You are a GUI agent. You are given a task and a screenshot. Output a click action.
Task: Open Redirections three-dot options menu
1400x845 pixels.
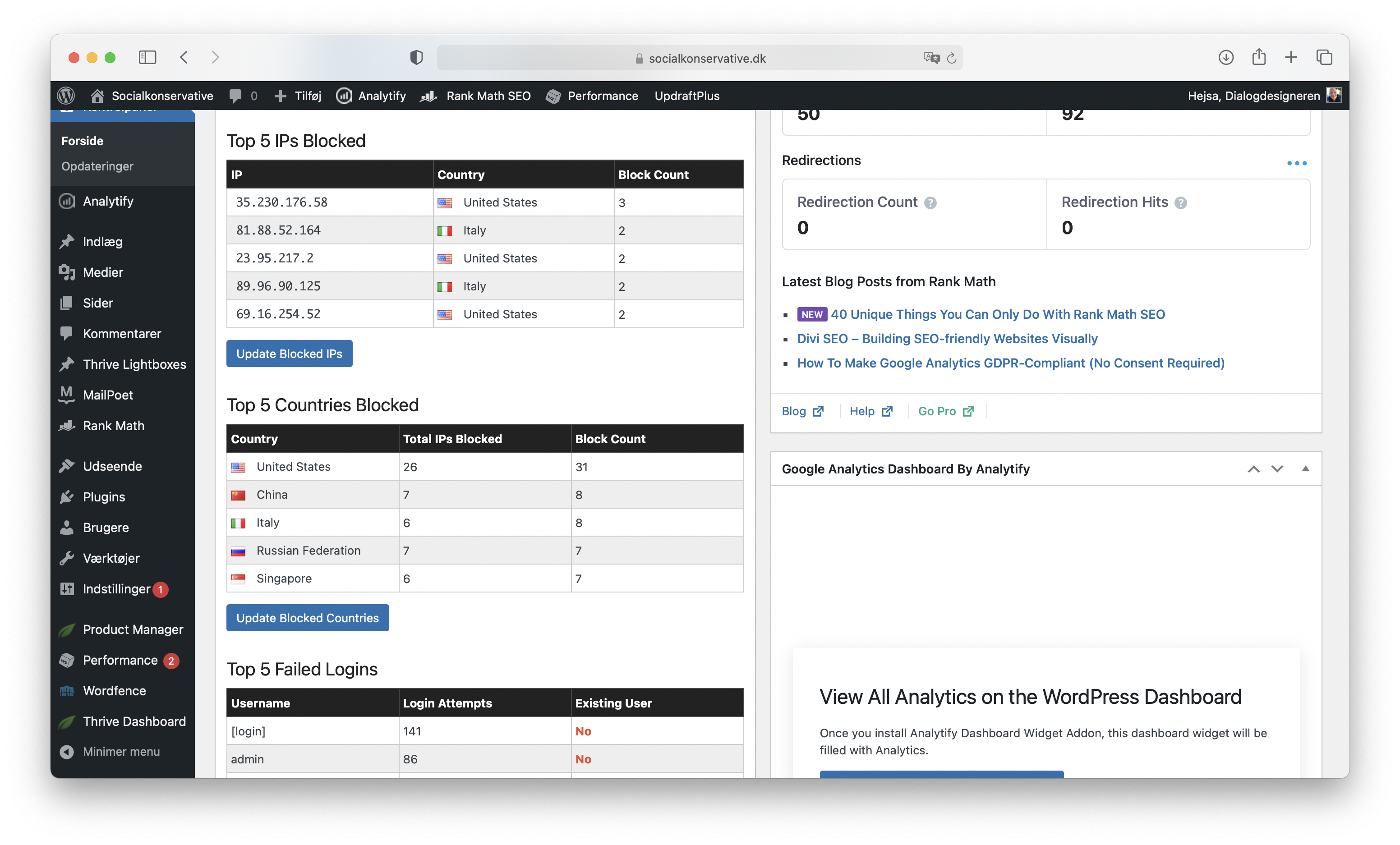pyautogui.click(x=1297, y=163)
